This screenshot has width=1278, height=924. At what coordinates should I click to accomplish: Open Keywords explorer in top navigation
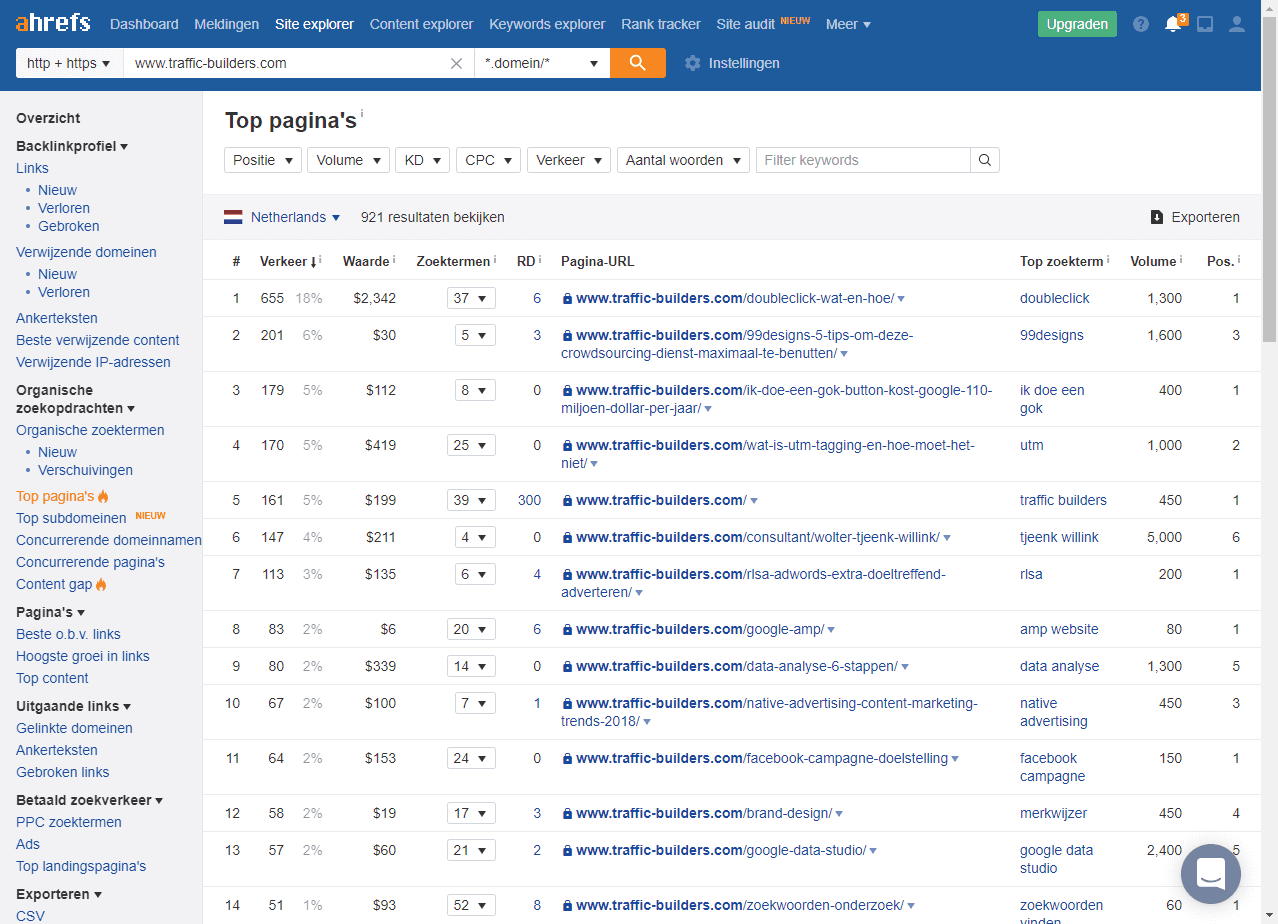(547, 24)
